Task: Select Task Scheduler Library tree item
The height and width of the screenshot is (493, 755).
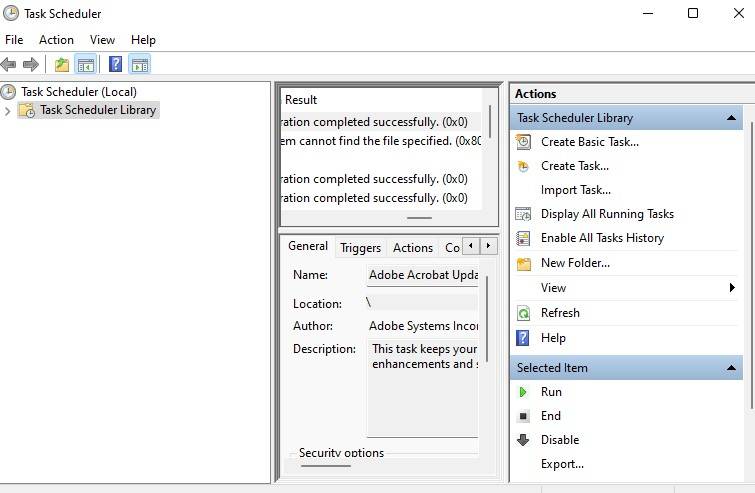Action: [98, 110]
